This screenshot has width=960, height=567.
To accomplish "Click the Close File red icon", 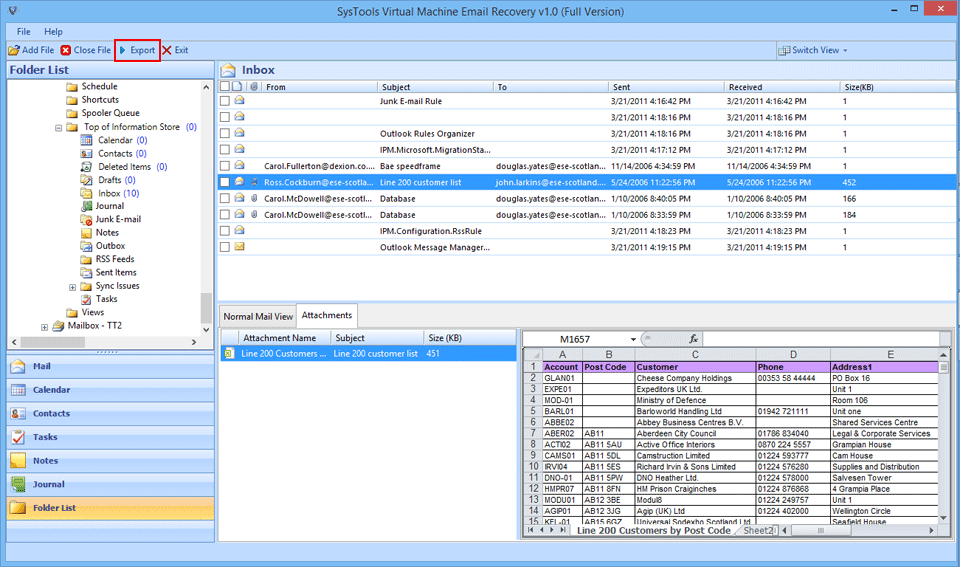I will click(x=66, y=50).
